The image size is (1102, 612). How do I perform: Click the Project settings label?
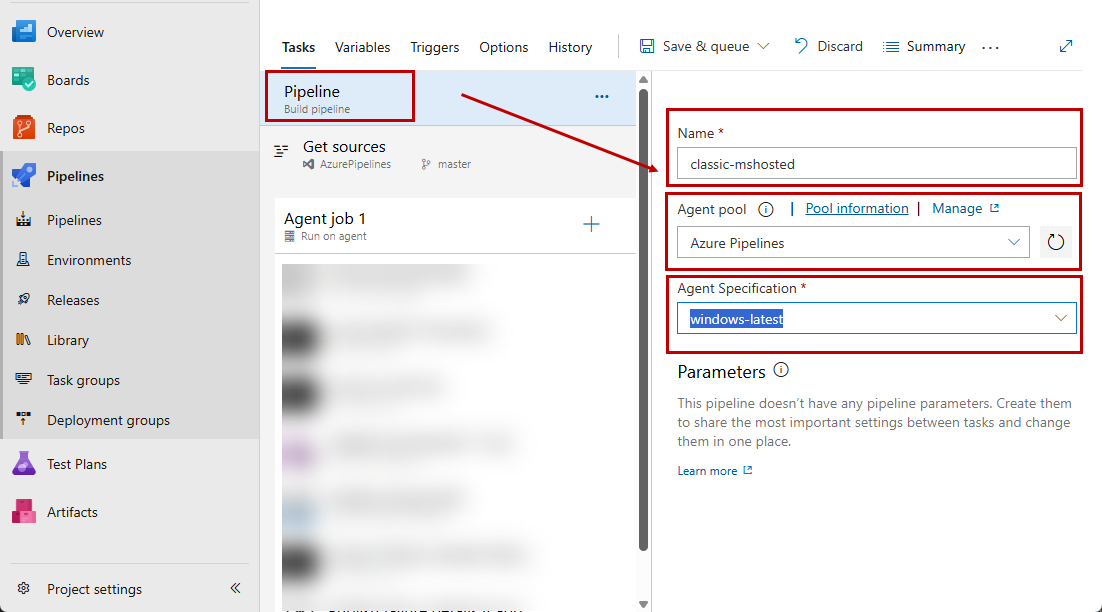pyautogui.click(x=94, y=589)
